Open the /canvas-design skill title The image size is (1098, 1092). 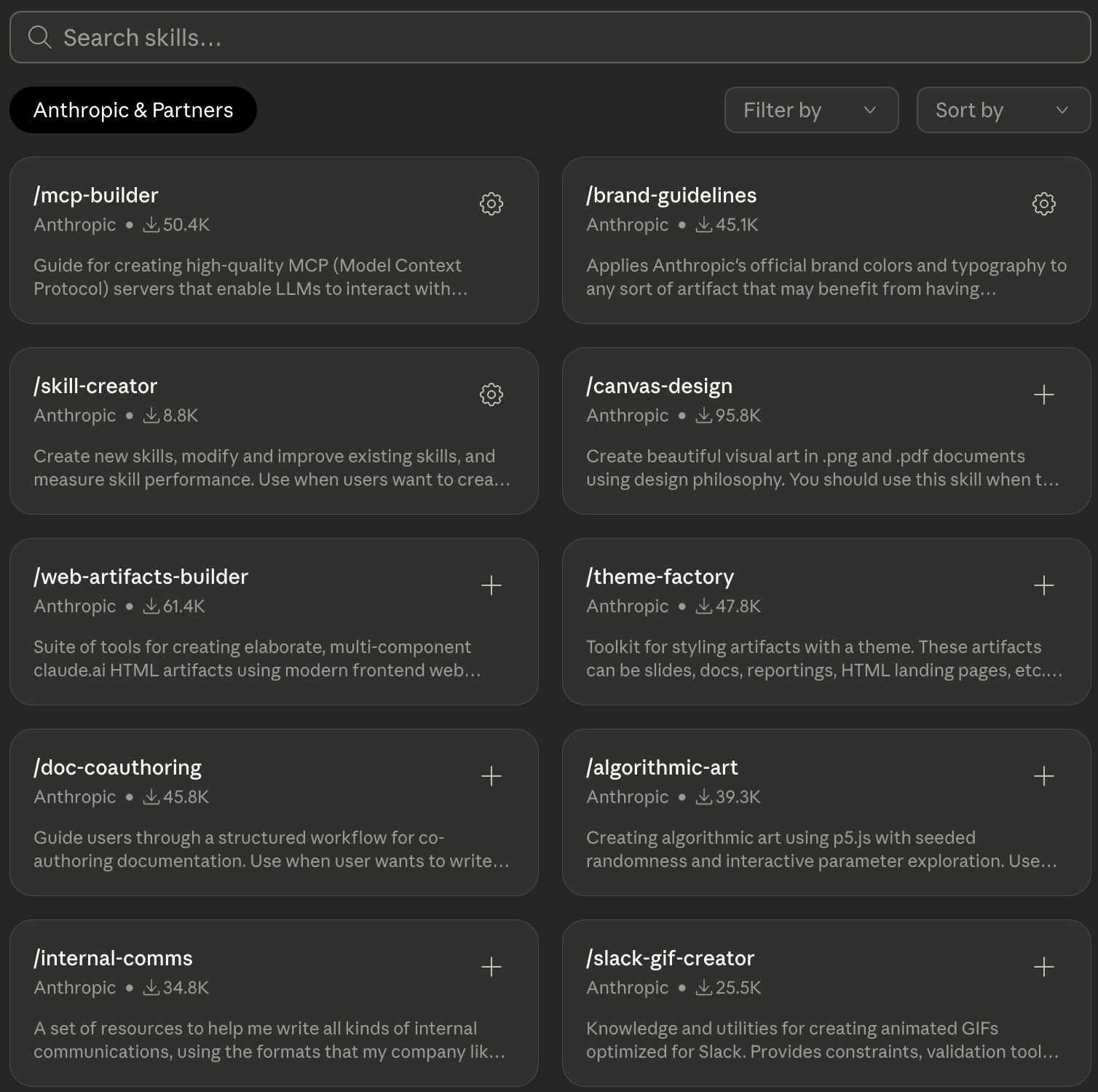pyautogui.click(x=660, y=386)
